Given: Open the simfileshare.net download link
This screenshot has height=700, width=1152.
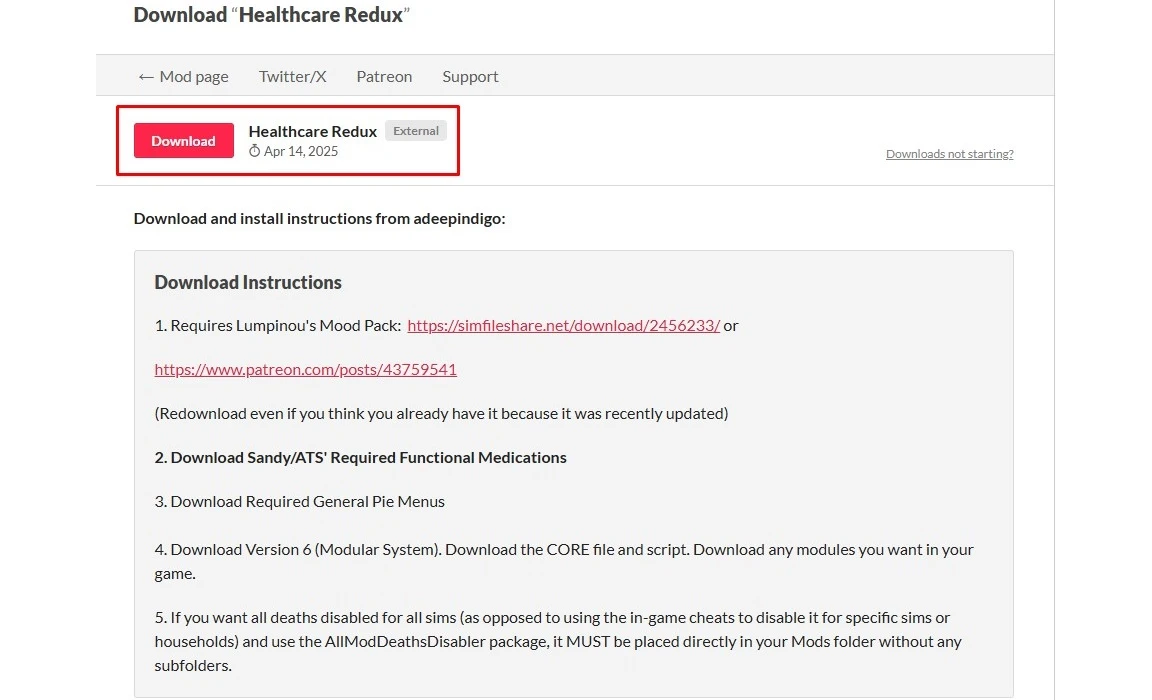Looking at the screenshot, I should [x=563, y=325].
